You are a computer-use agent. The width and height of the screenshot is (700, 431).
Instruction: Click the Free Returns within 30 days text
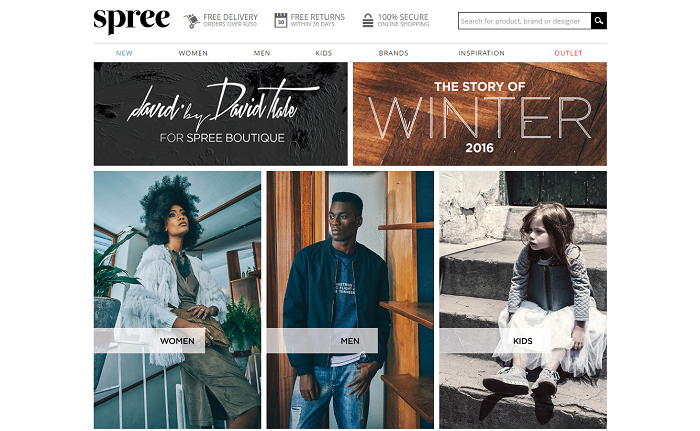click(x=318, y=20)
